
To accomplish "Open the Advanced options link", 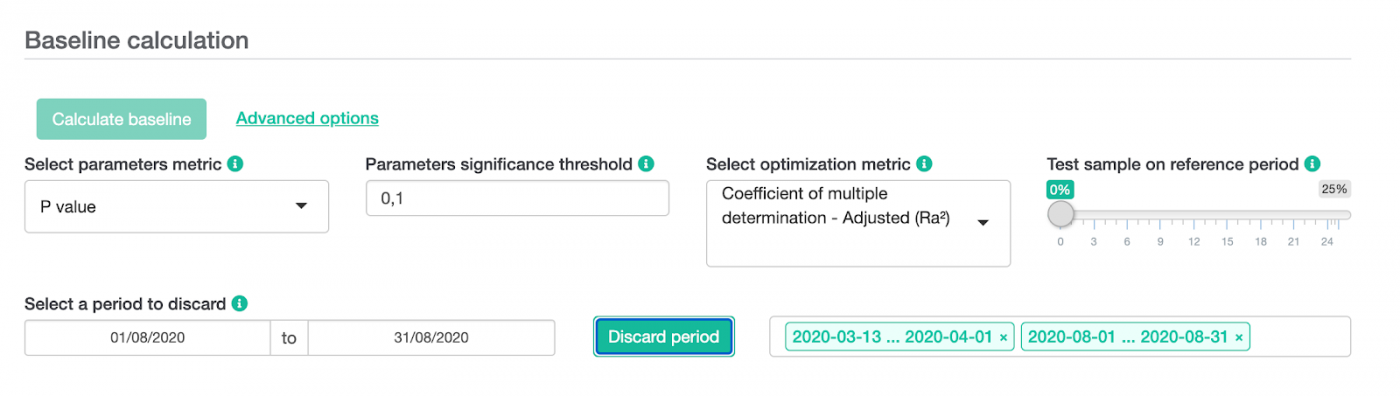I will coord(307,118).
